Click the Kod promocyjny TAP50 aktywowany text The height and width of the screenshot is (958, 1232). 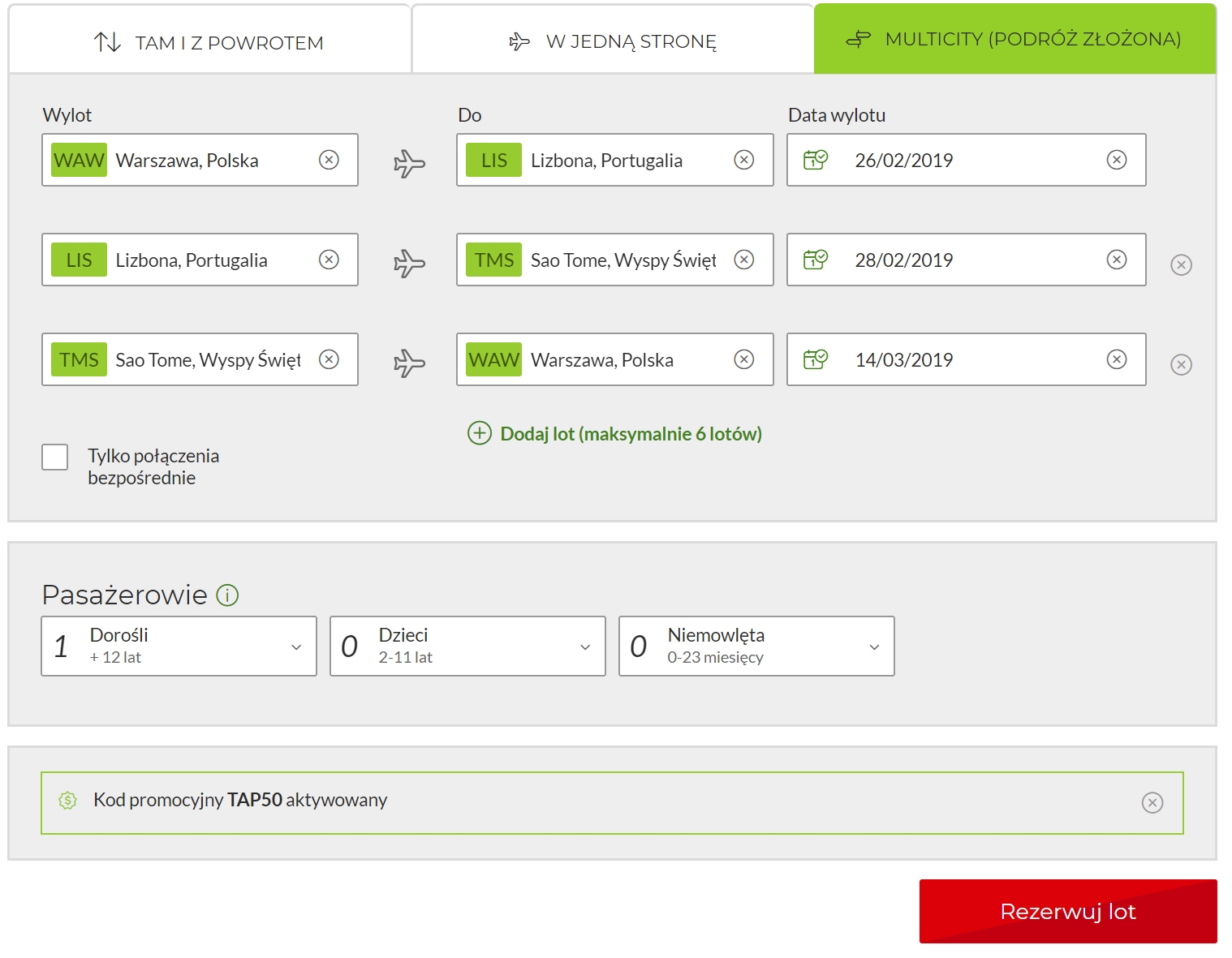[x=240, y=800]
